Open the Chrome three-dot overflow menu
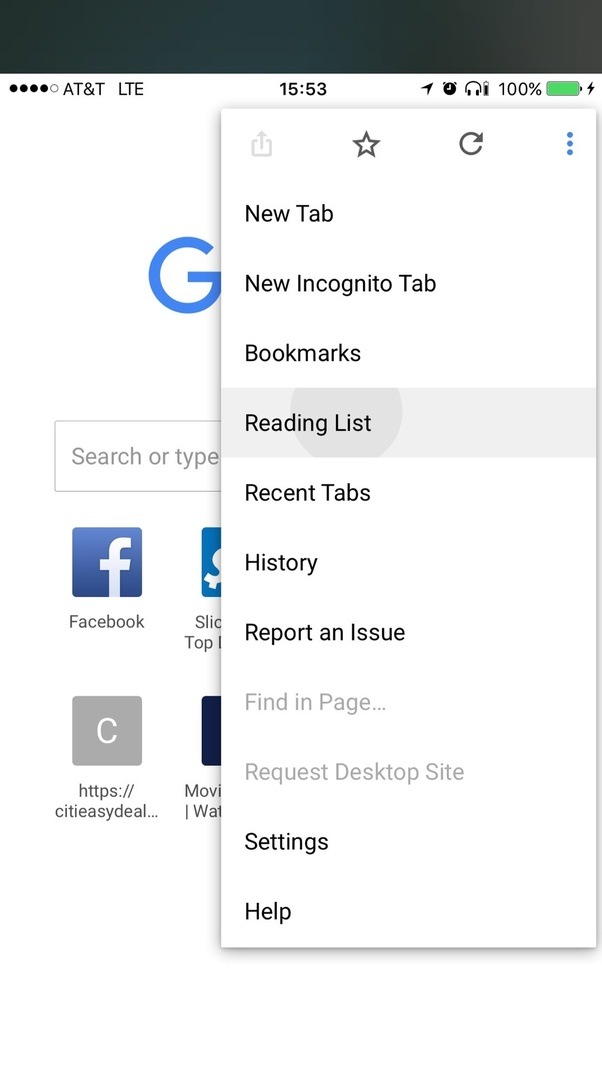 pyautogui.click(x=569, y=143)
